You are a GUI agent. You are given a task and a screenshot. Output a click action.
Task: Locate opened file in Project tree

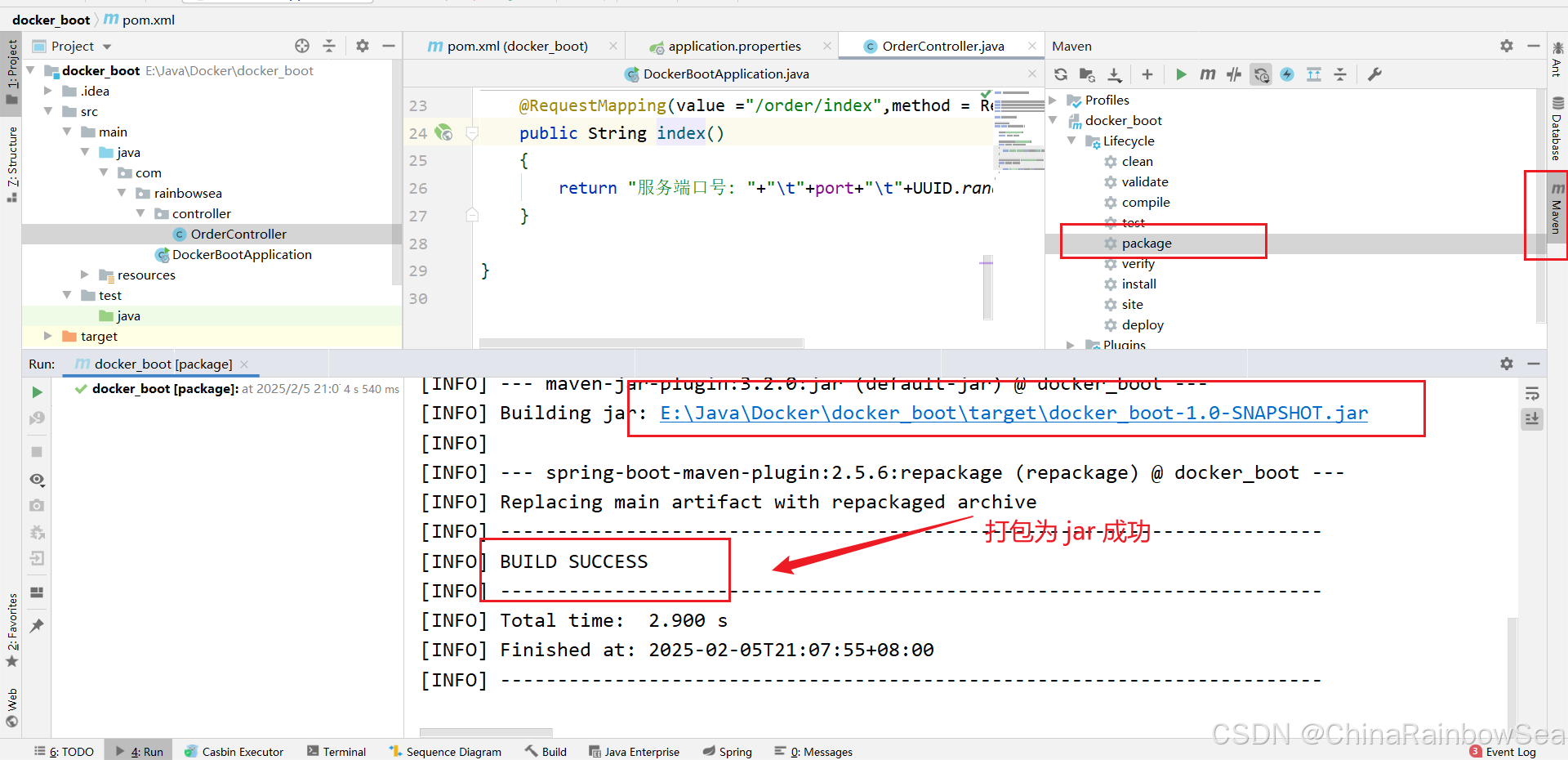point(302,46)
